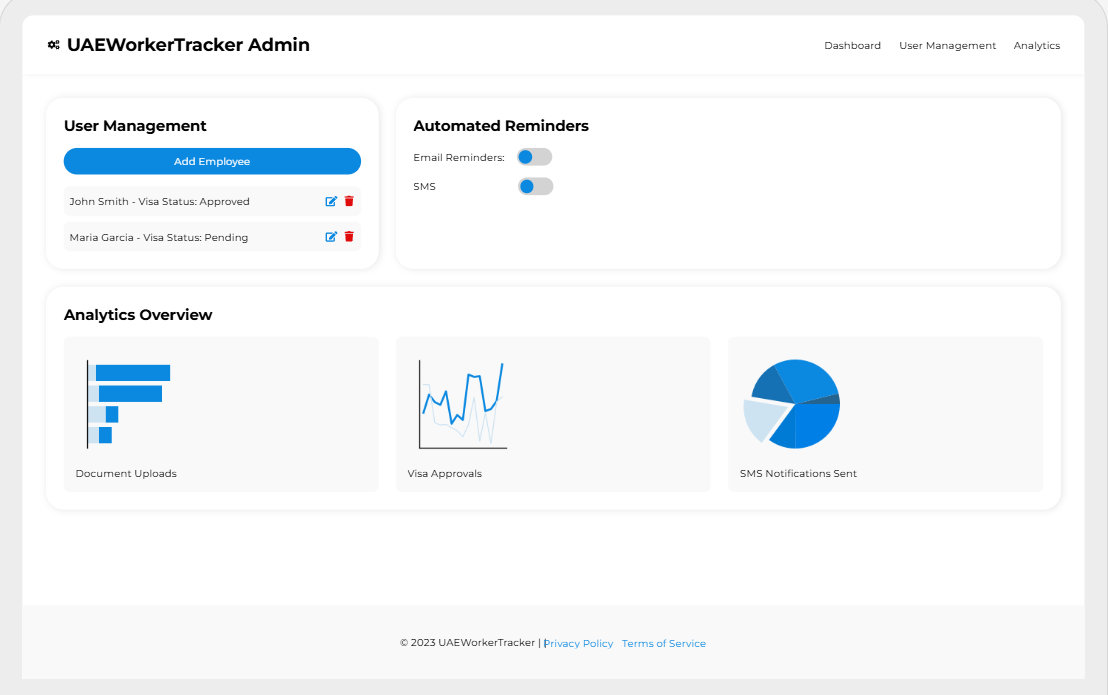Click the Add Employee button
Screen dimensions: 1108x695
click(211, 161)
